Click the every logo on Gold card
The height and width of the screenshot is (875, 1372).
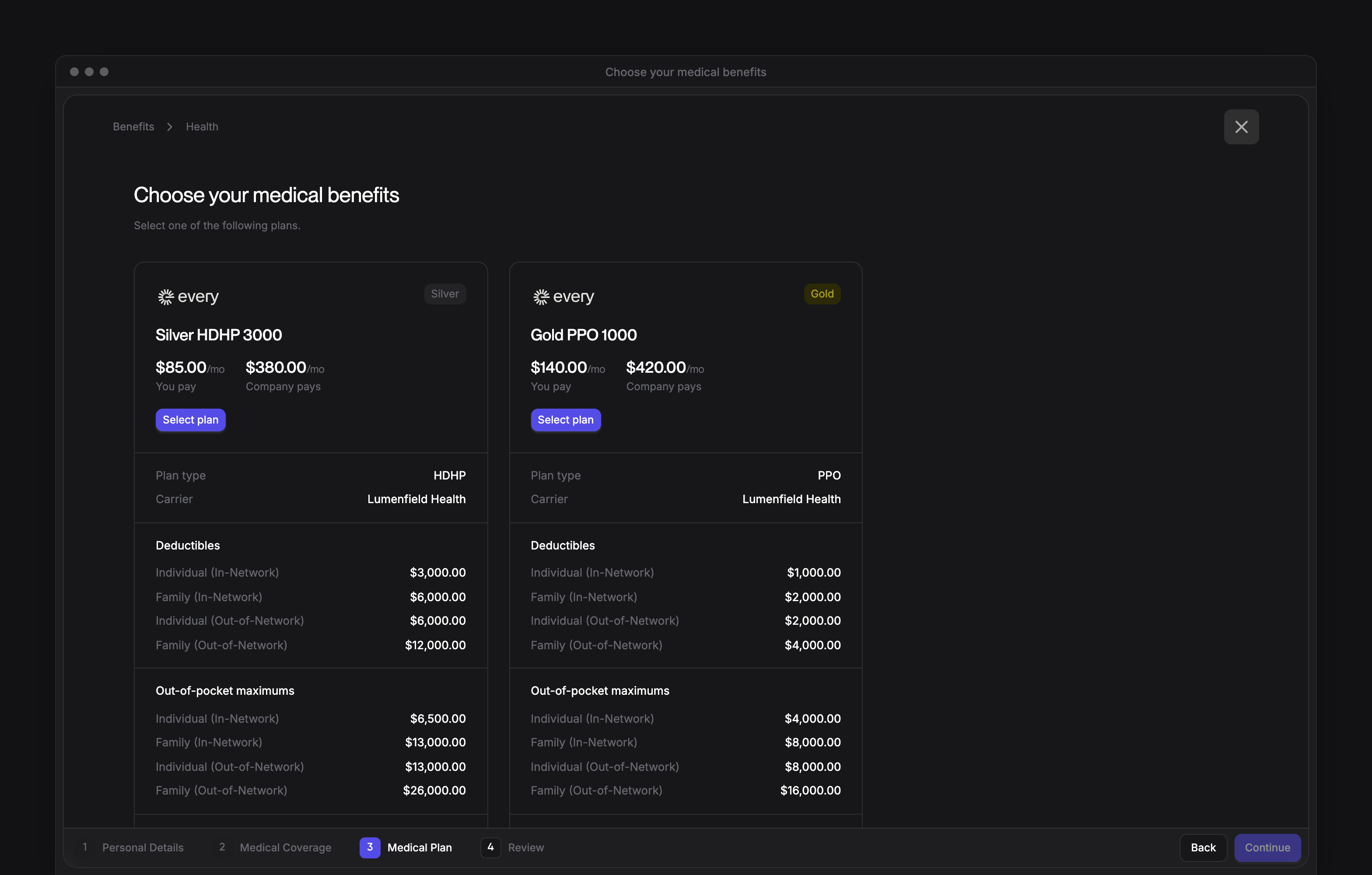(563, 296)
